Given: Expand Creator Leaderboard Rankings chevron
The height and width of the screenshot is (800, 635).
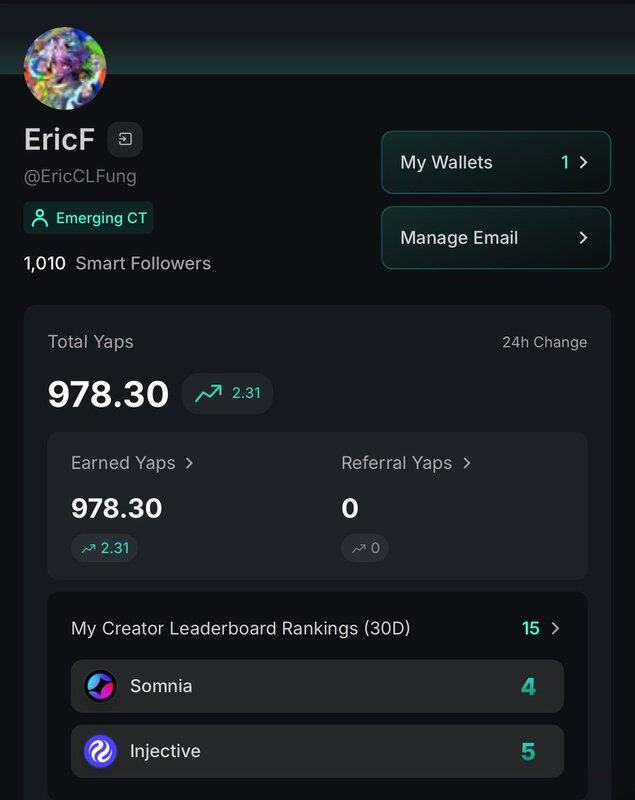Looking at the screenshot, I should [556, 628].
